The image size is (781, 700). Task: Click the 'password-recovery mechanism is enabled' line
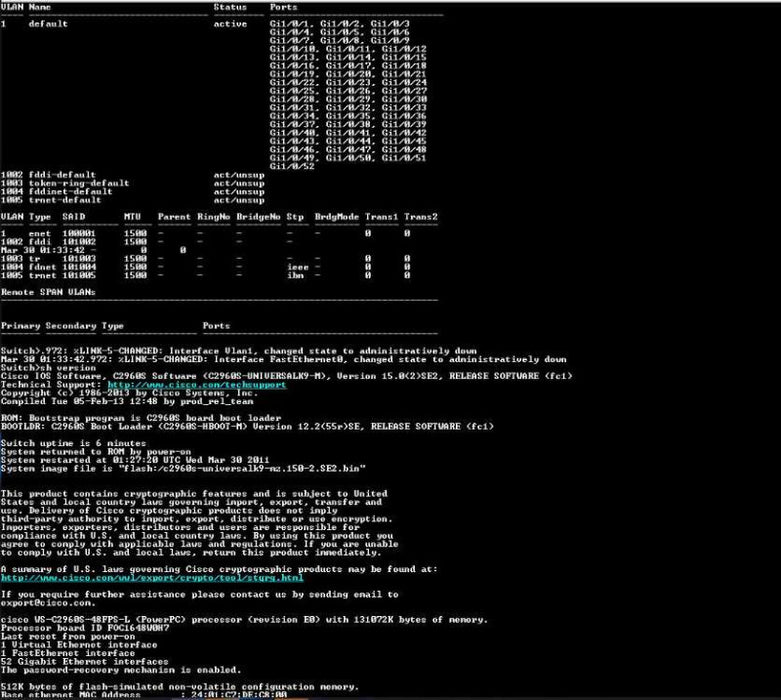(x=121, y=670)
